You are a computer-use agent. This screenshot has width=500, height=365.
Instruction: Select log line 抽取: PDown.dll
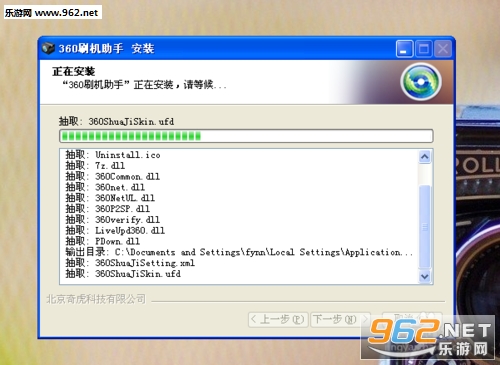103,241
